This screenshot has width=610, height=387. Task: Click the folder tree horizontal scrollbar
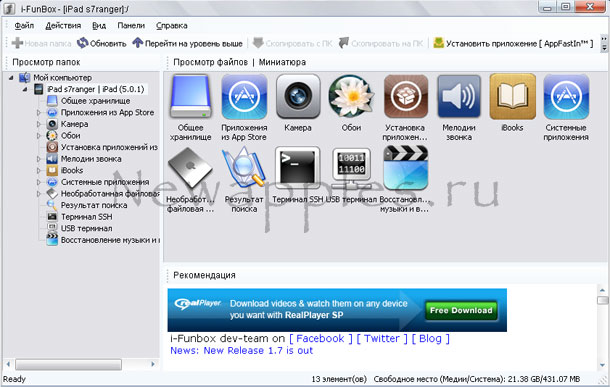pos(68,364)
